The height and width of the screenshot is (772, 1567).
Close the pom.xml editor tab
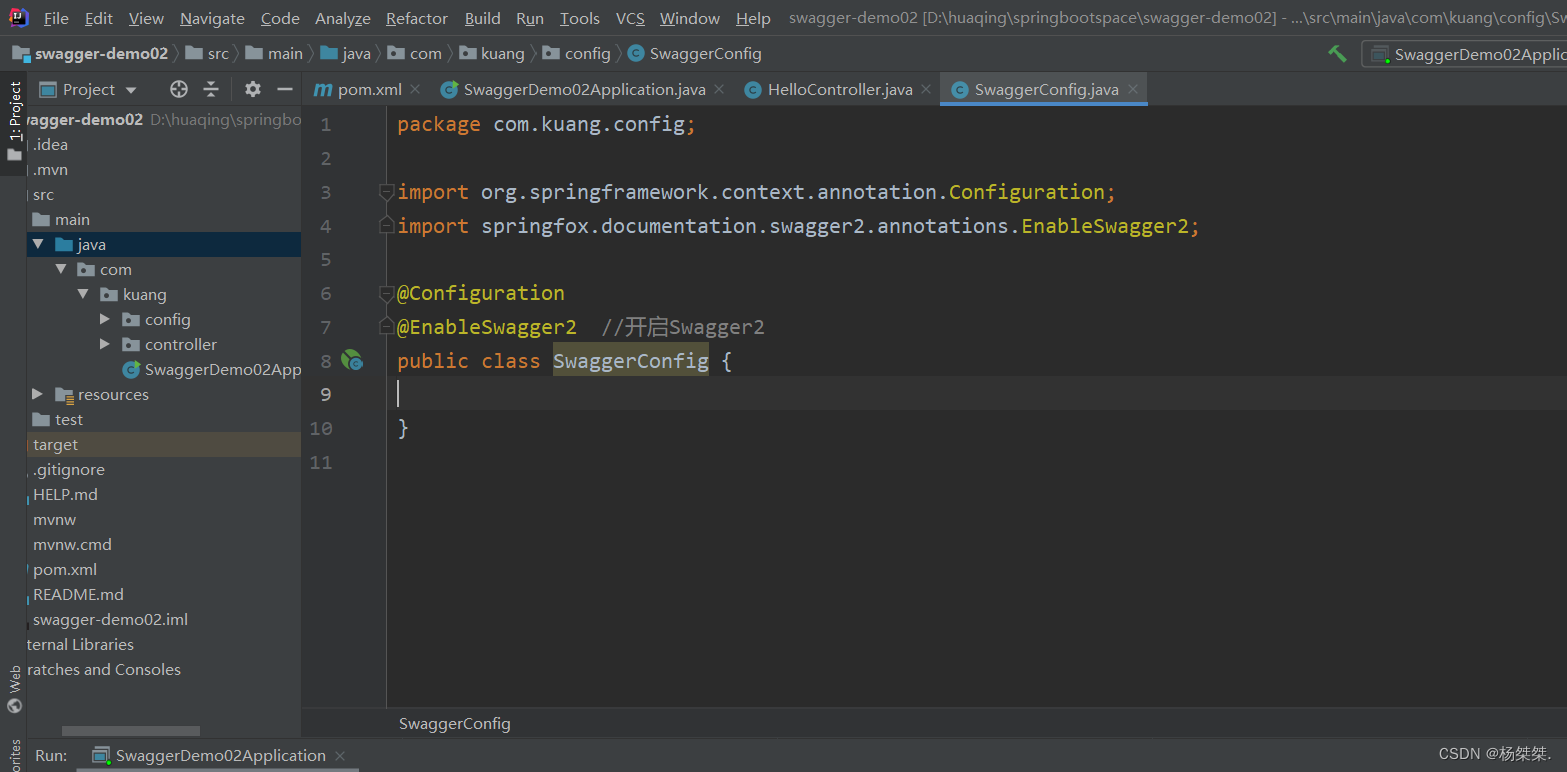point(415,90)
